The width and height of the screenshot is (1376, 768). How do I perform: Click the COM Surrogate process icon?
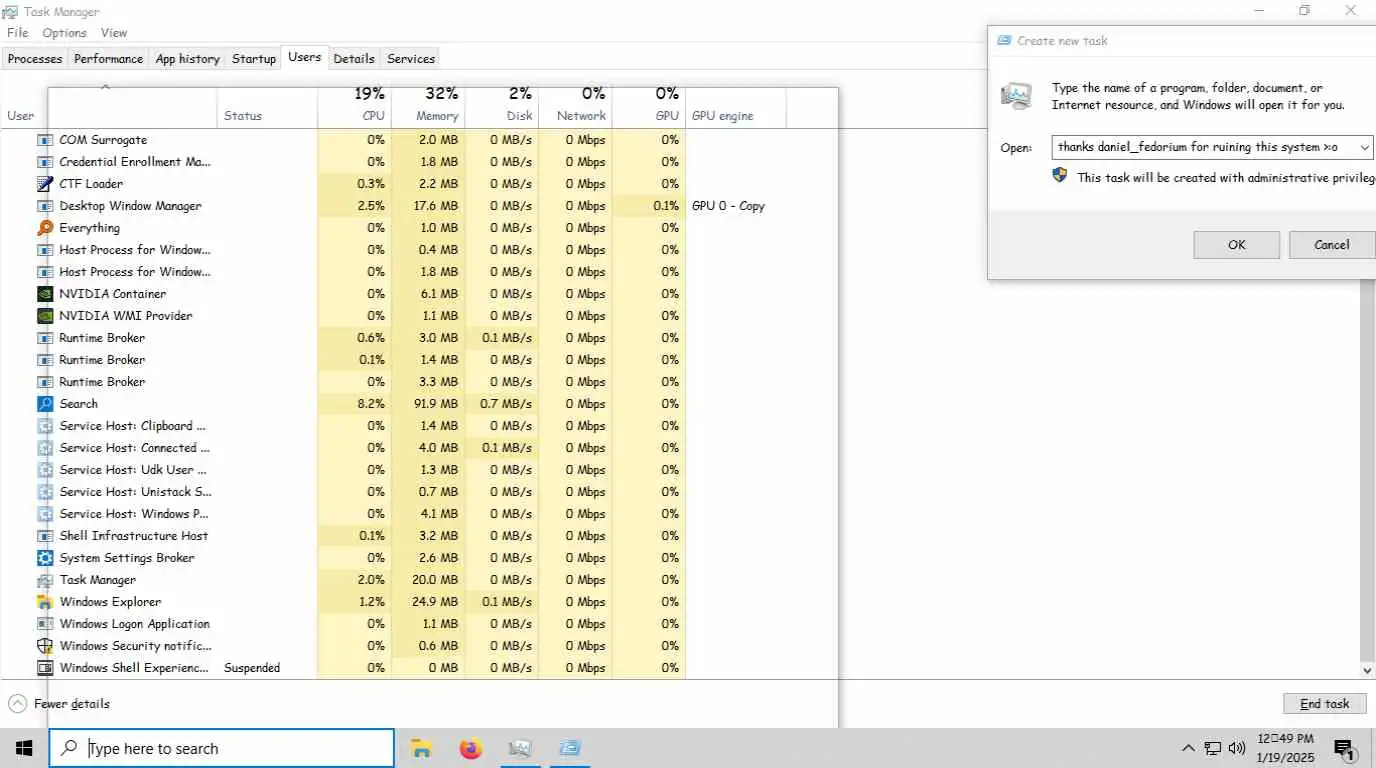click(45, 140)
